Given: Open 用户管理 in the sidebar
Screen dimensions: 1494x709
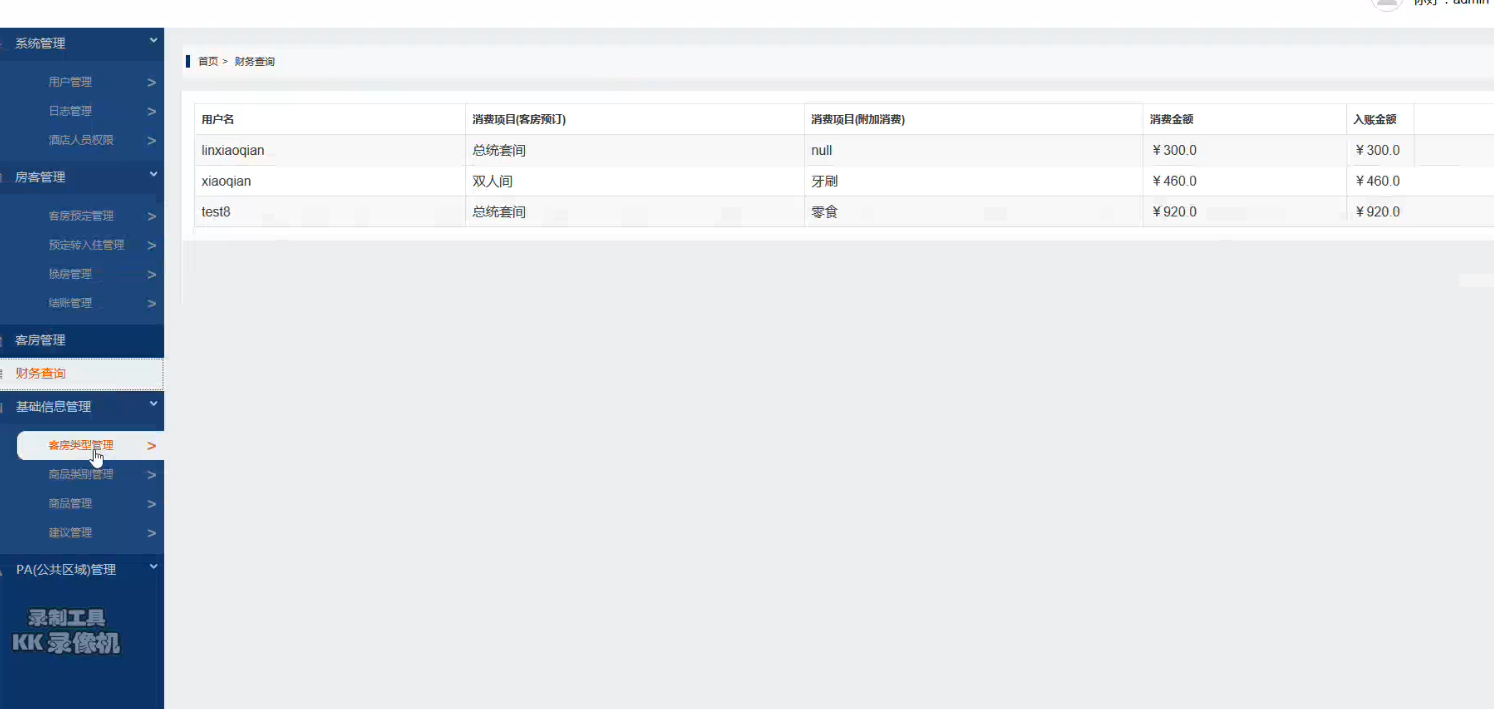Looking at the screenshot, I should [70, 82].
